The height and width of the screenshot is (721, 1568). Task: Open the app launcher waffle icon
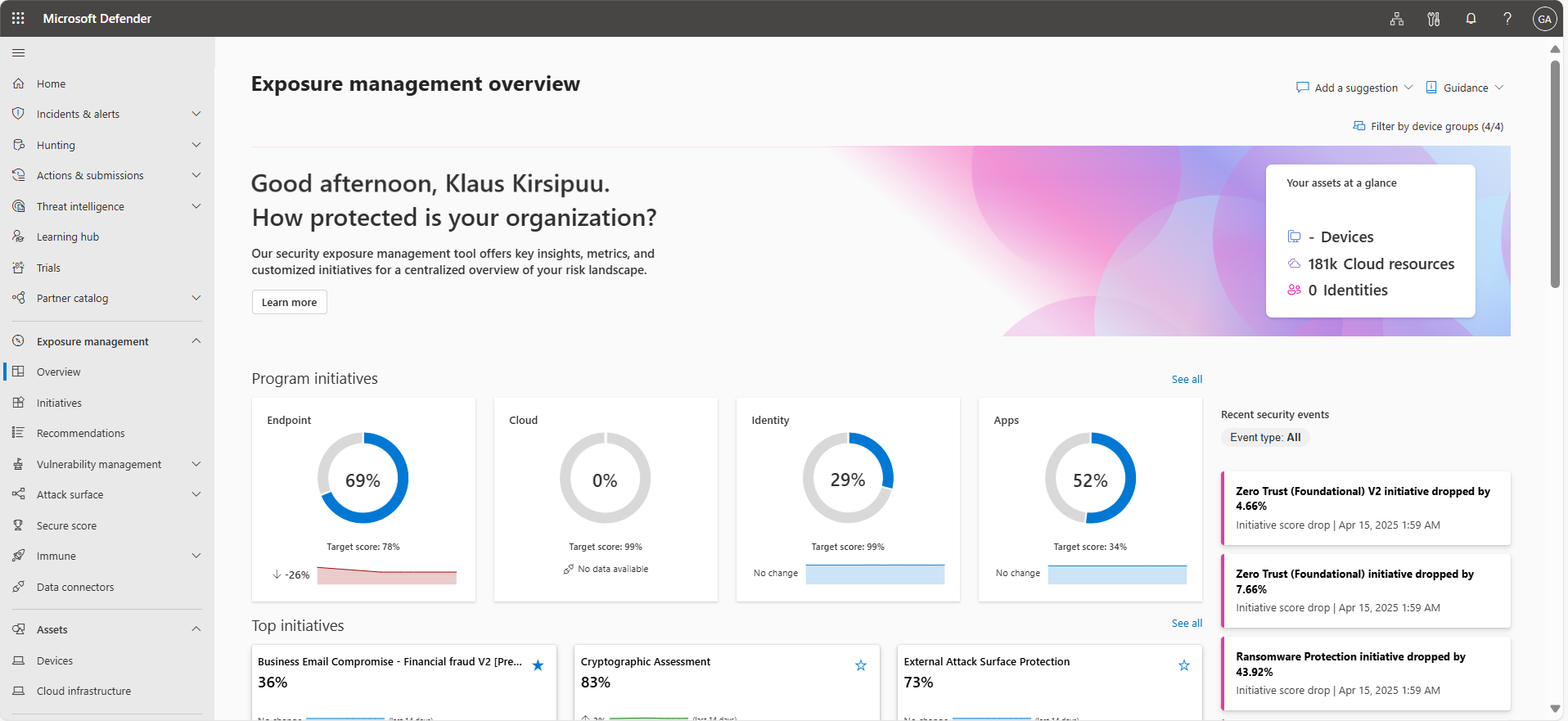click(x=18, y=18)
